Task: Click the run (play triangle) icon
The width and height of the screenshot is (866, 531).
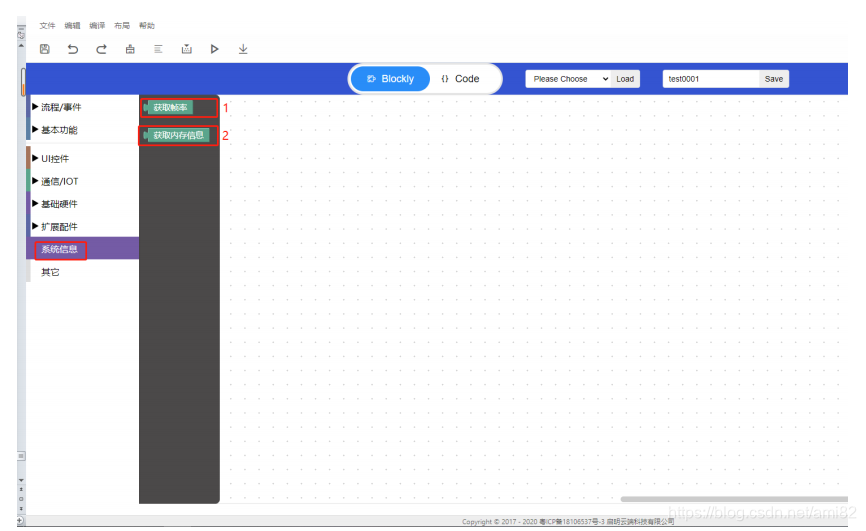Action: [214, 49]
